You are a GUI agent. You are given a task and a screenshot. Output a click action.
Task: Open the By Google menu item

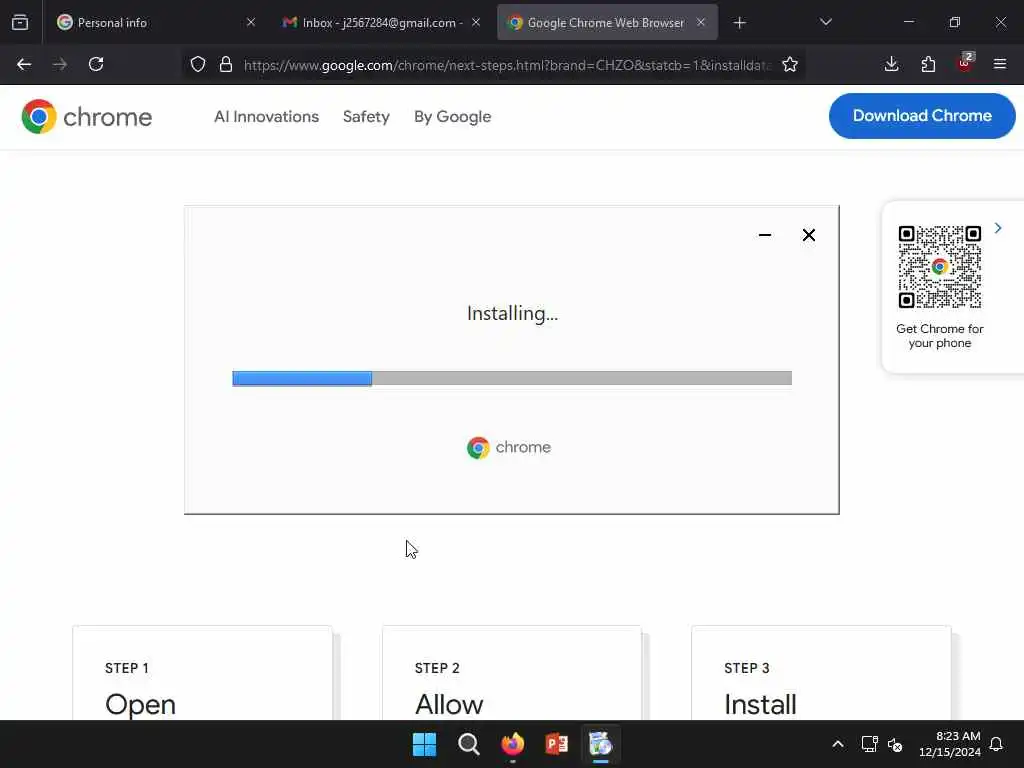[452, 116]
